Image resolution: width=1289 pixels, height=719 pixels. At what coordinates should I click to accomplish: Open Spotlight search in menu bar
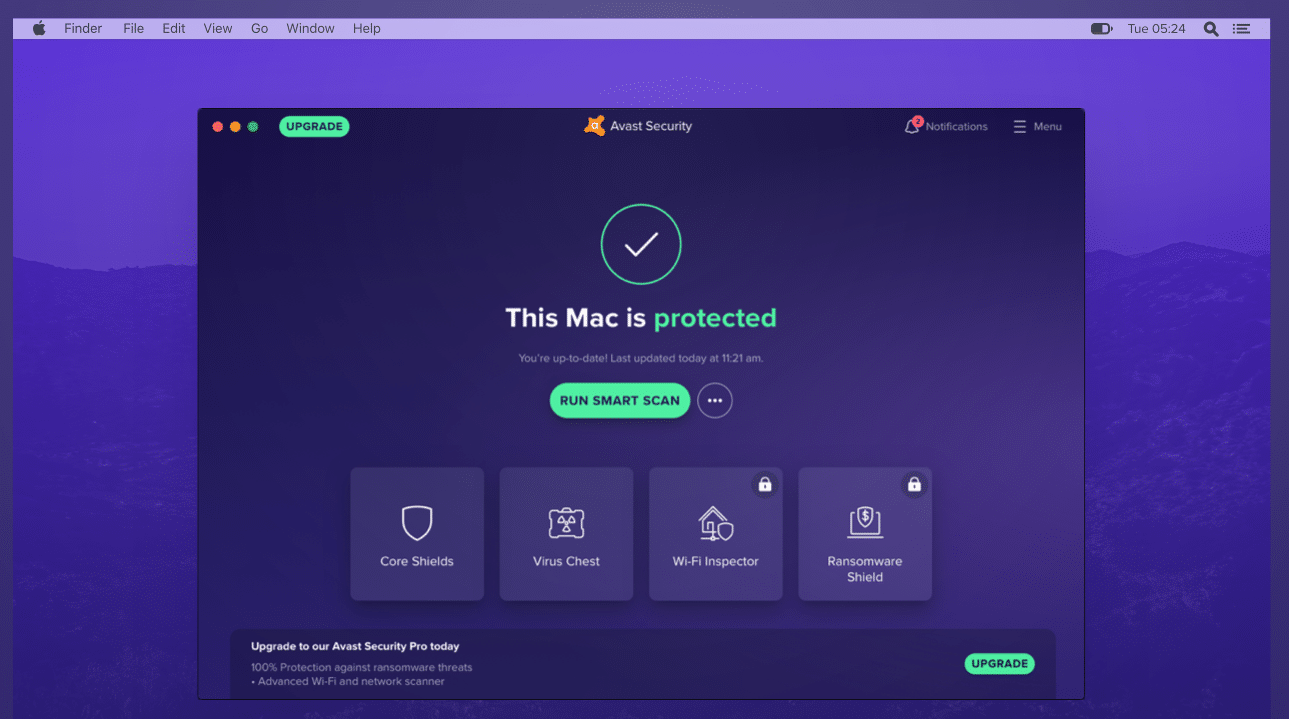click(1211, 29)
